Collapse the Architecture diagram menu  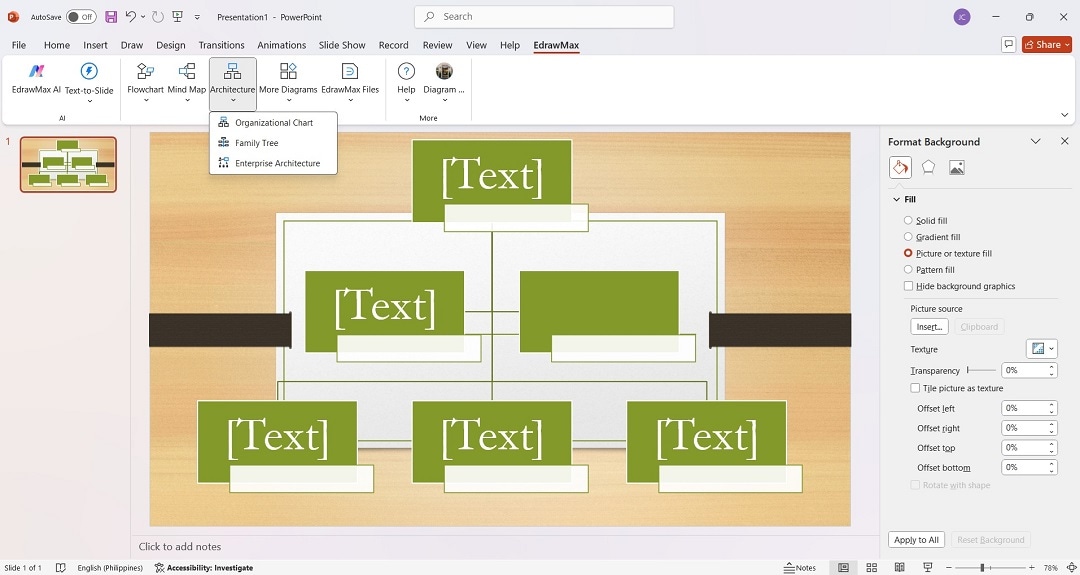[233, 83]
